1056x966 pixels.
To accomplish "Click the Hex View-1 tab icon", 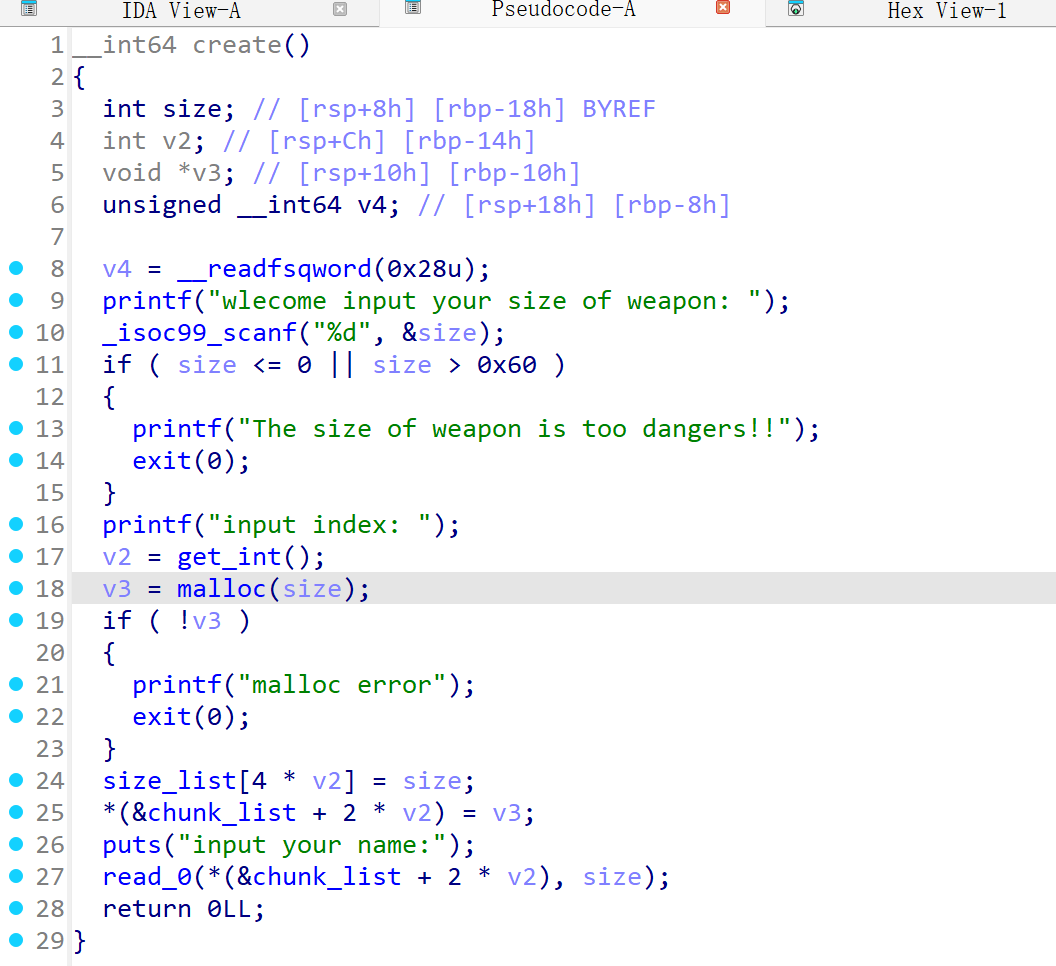I will 796,10.
